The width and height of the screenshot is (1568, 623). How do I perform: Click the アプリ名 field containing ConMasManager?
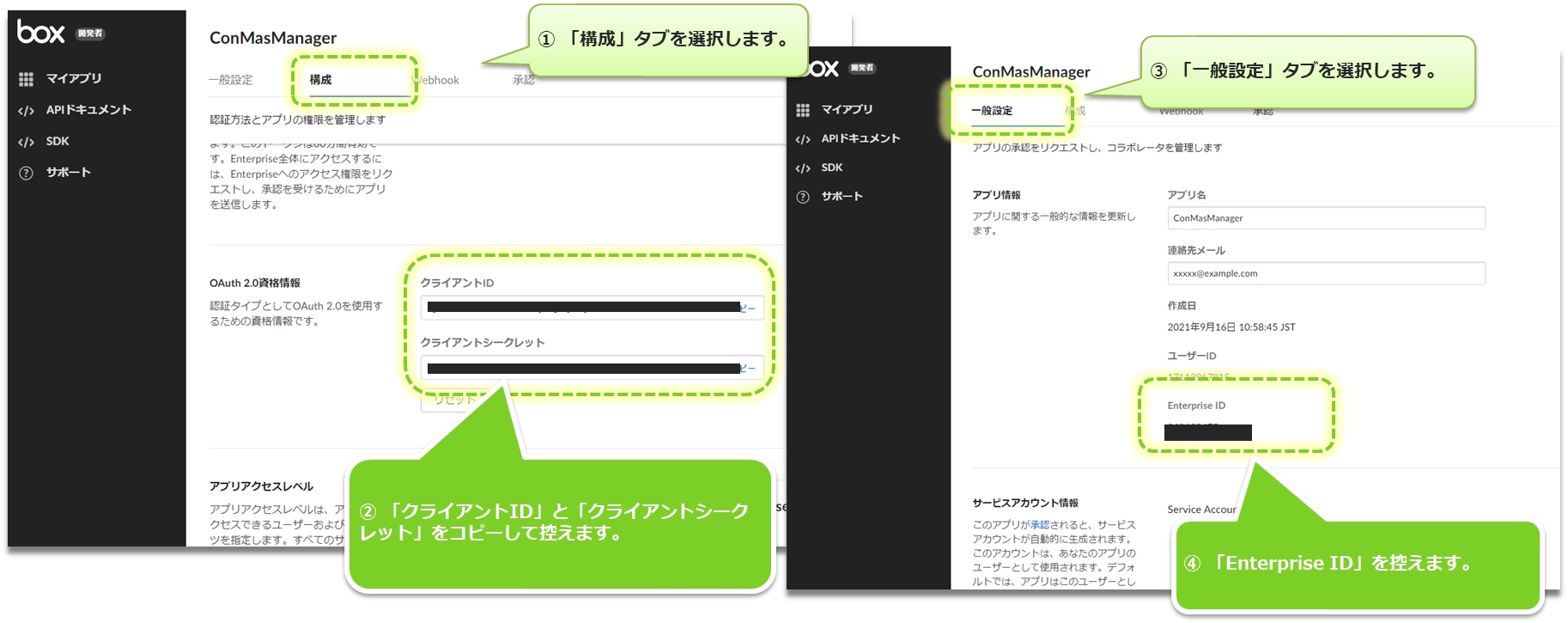click(x=1325, y=218)
